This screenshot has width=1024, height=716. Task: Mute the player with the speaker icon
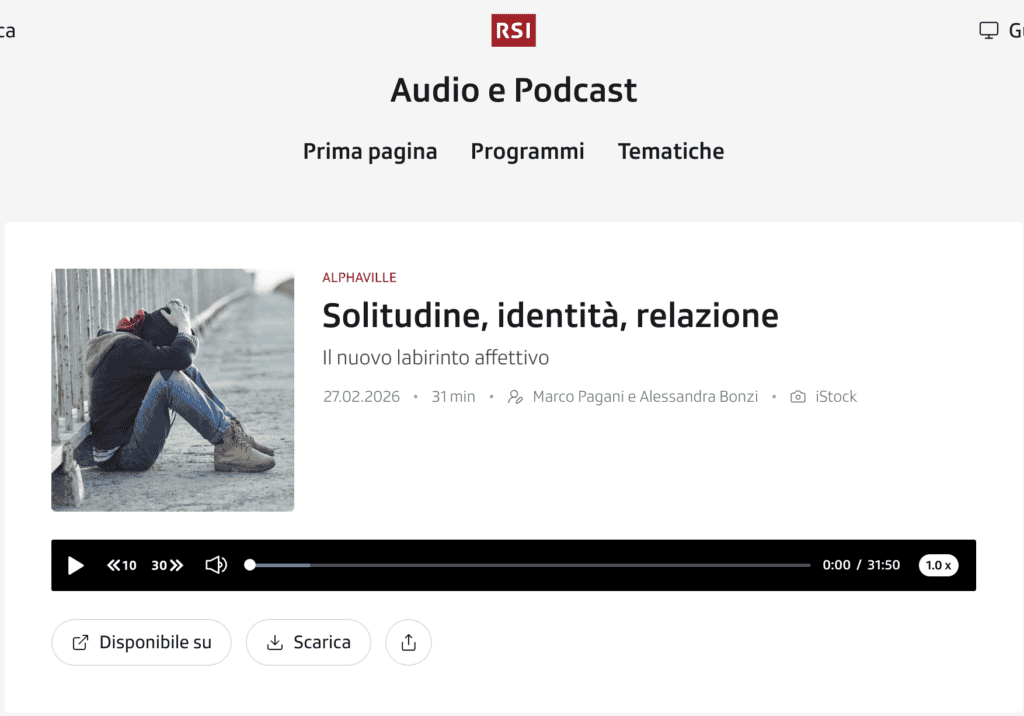(216, 566)
